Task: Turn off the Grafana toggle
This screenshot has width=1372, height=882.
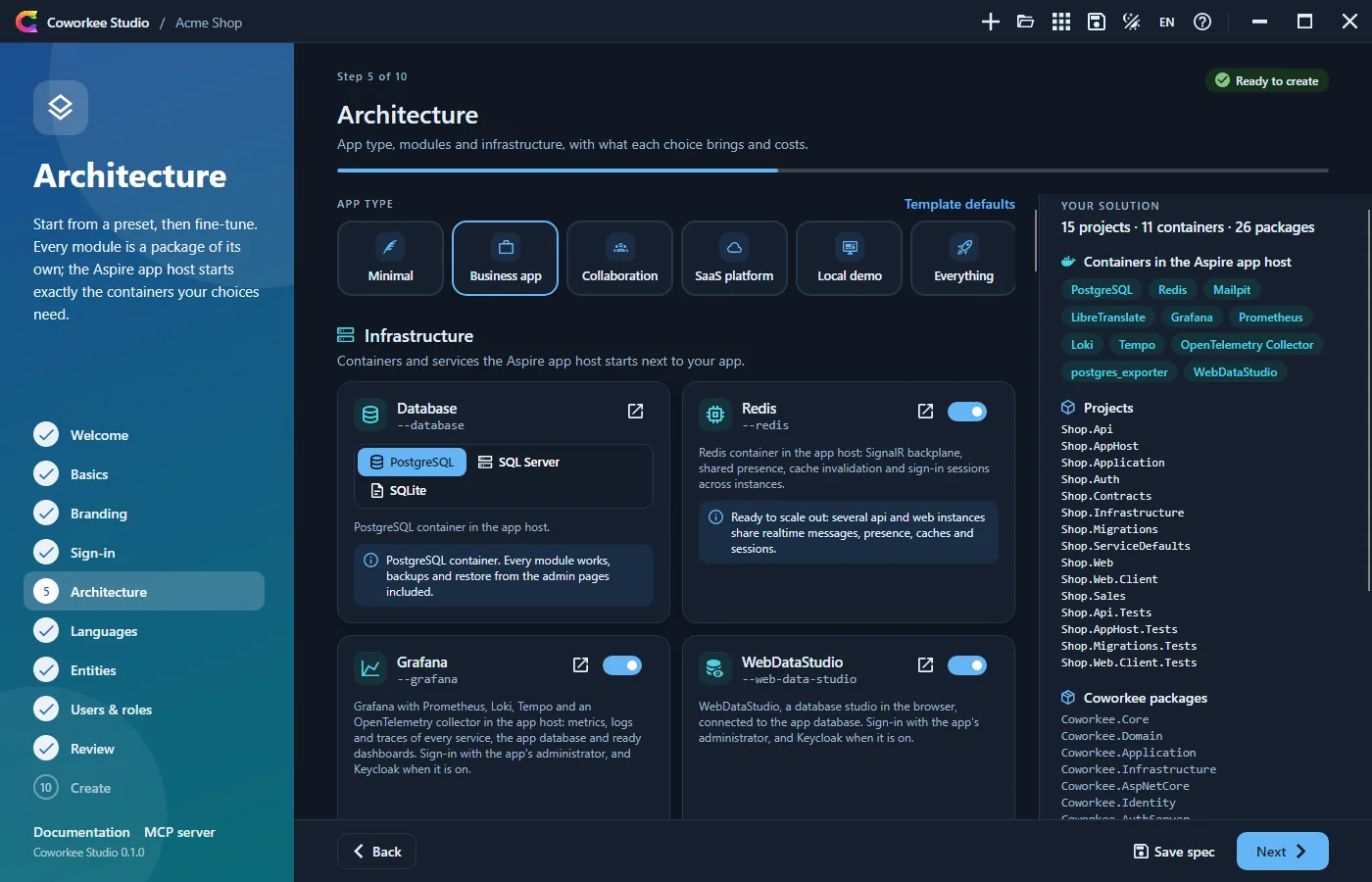Action: click(x=622, y=665)
